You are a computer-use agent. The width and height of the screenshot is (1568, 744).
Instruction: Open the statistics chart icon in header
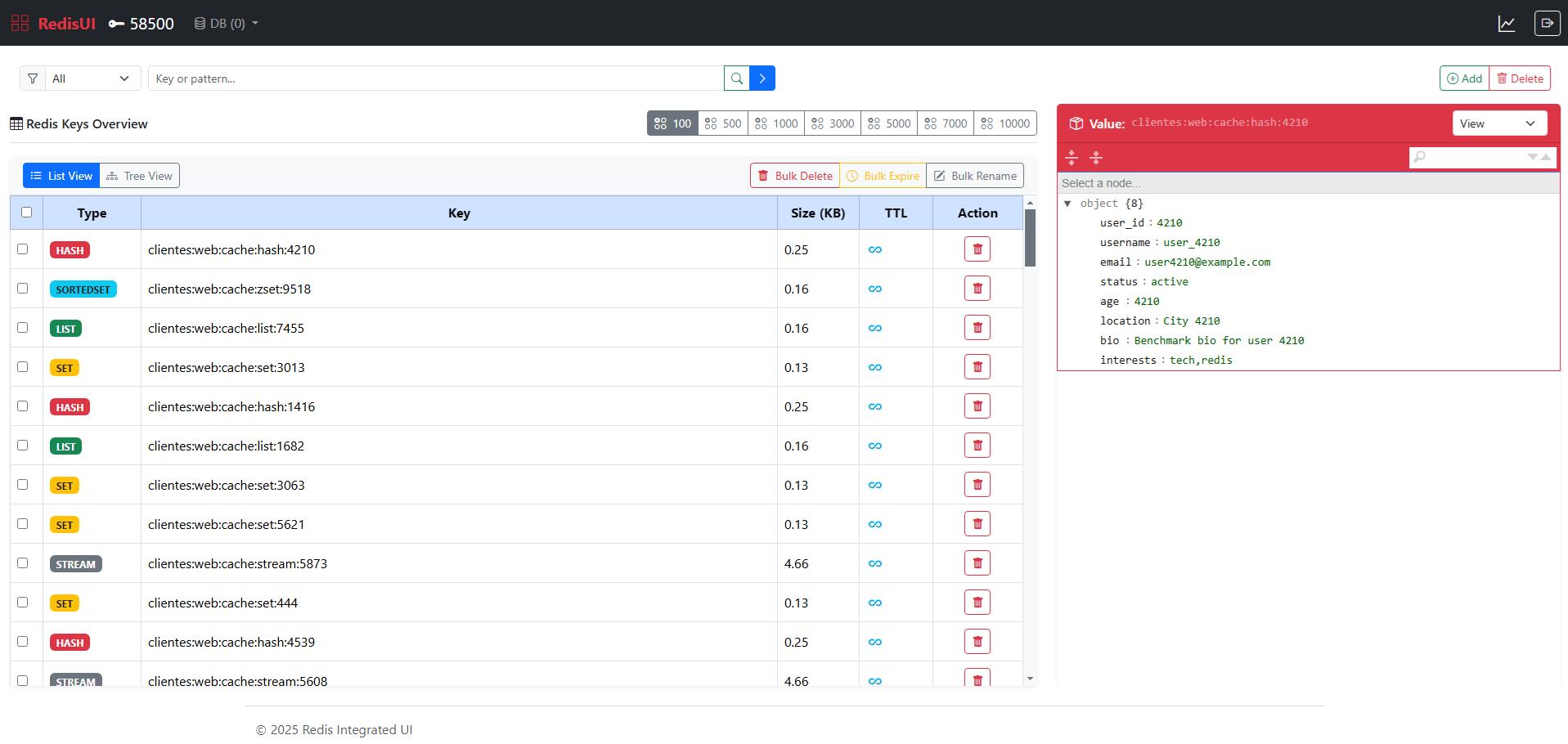(x=1506, y=24)
